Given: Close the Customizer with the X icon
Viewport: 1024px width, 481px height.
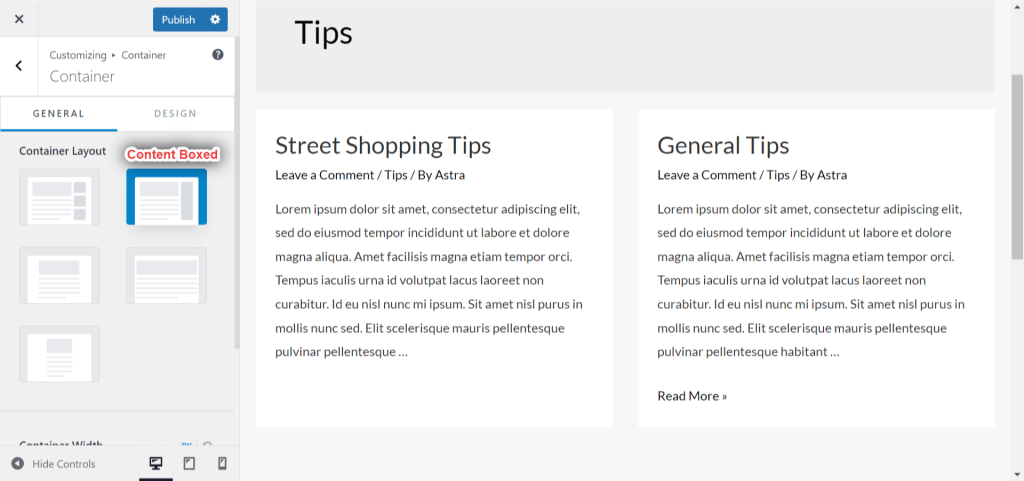Looking at the screenshot, I should (x=19, y=20).
